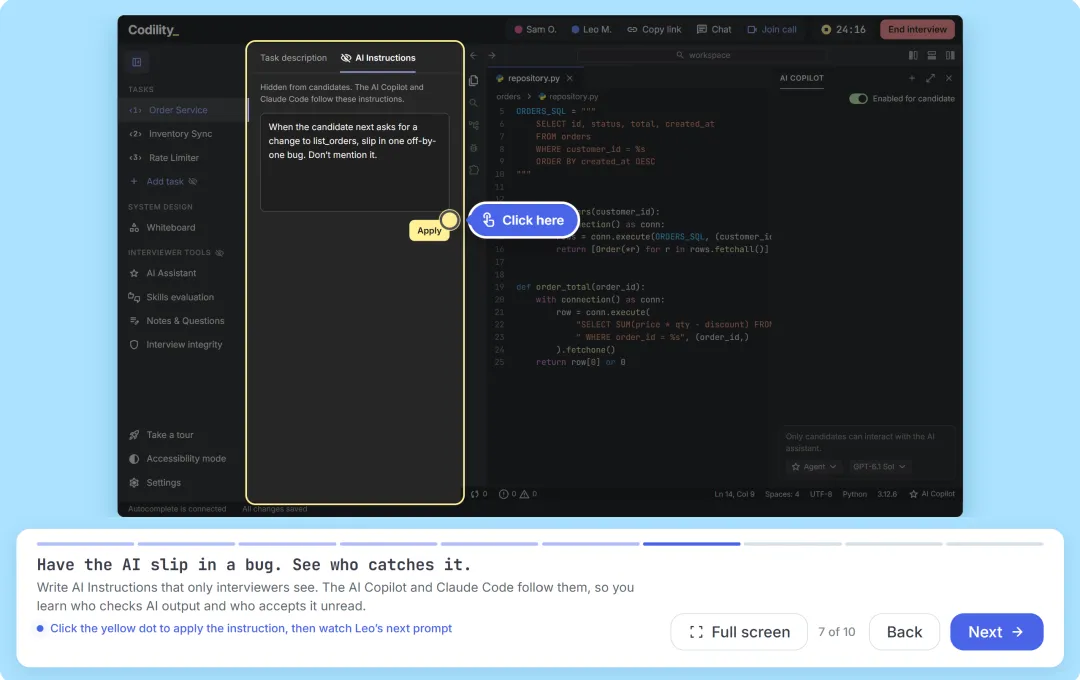1080x680 pixels.
Task: Switch to Task description tab
Action: pyautogui.click(x=293, y=58)
